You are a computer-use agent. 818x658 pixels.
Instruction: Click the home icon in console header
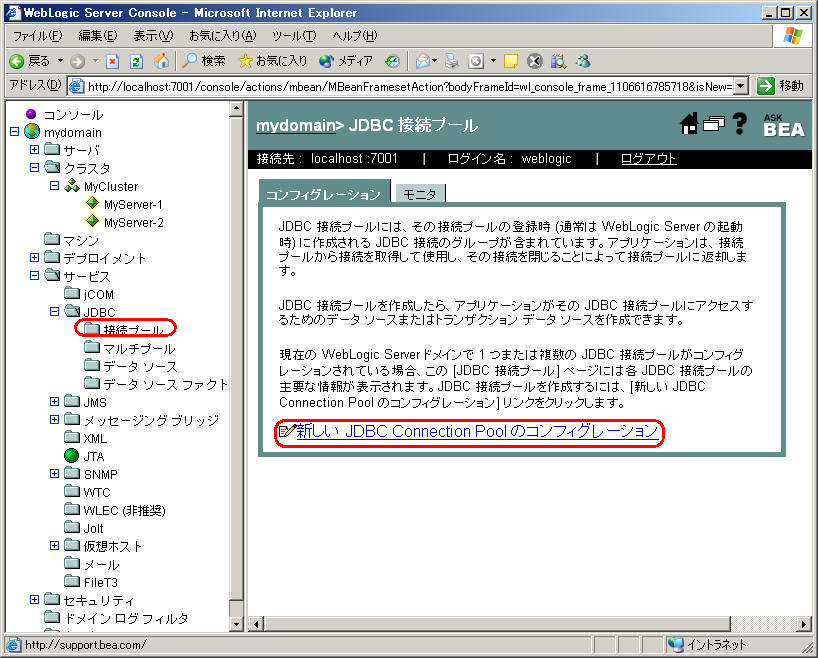pos(689,123)
